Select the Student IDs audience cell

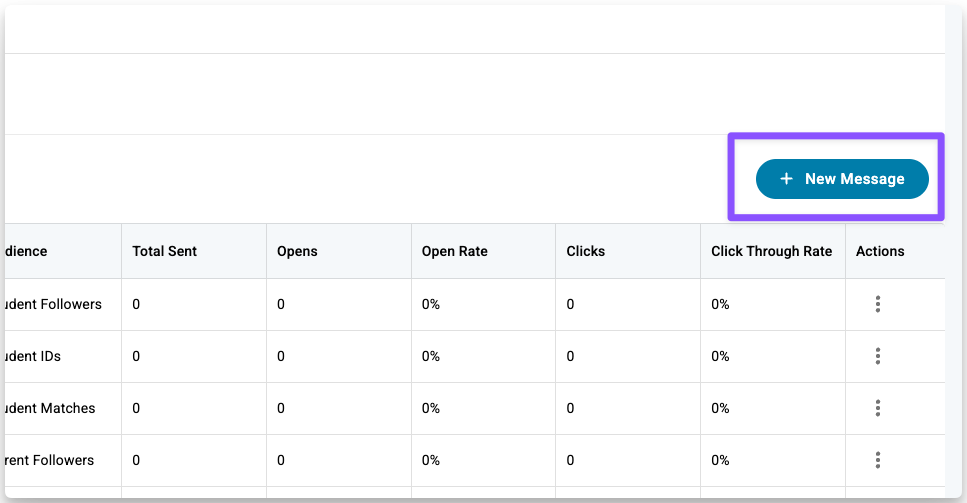[x=34, y=356]
